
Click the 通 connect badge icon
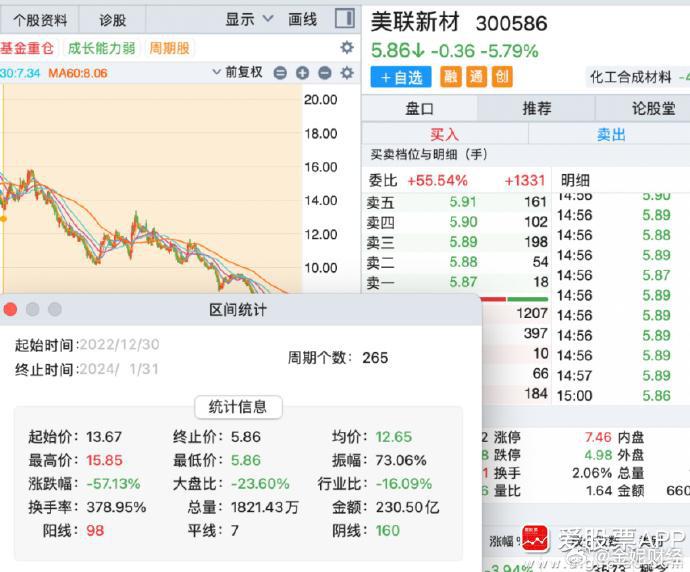coord(476,77)
